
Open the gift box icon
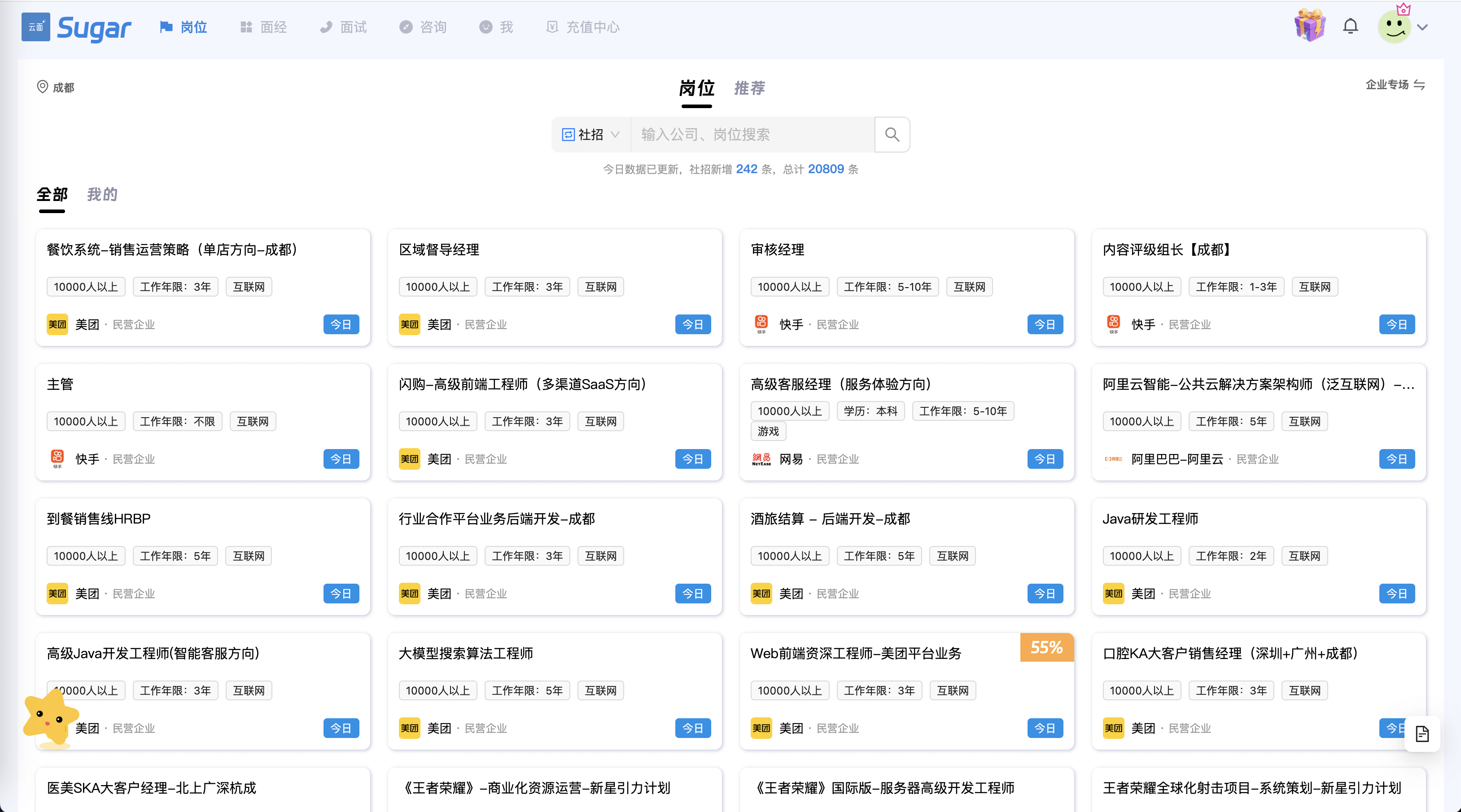click(x=1310, y=26)
